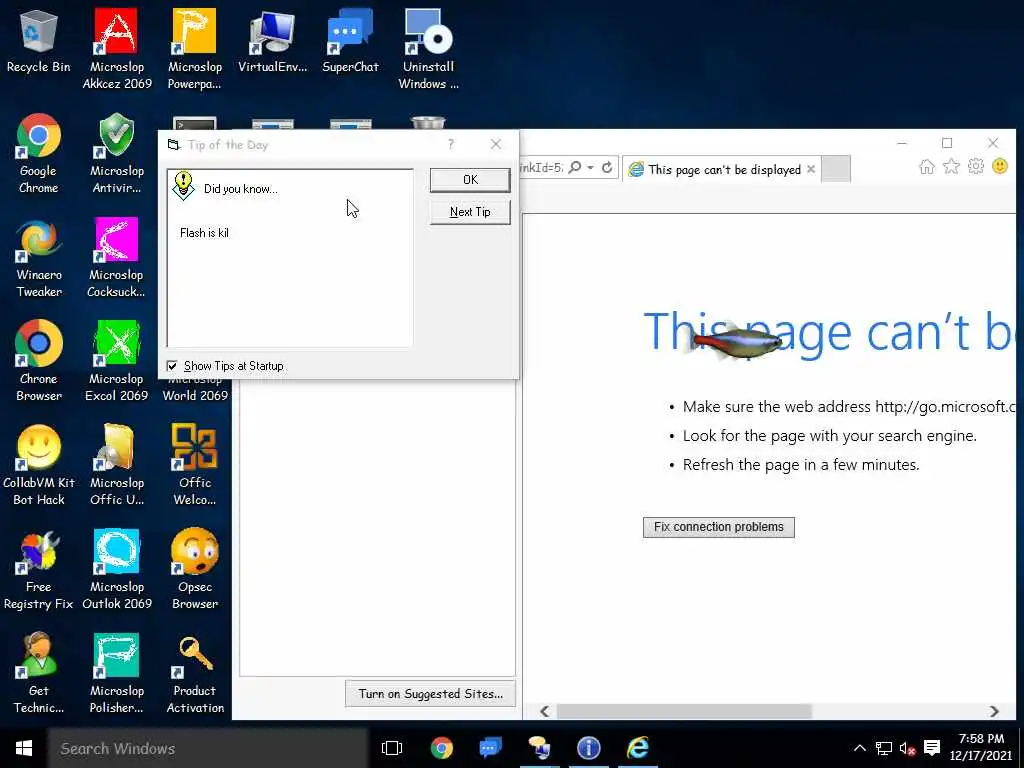Viewport: 1024px width, 768px height.
Task: Select the Microslop Polisher... desktop icon
Action: pos(116,673)
